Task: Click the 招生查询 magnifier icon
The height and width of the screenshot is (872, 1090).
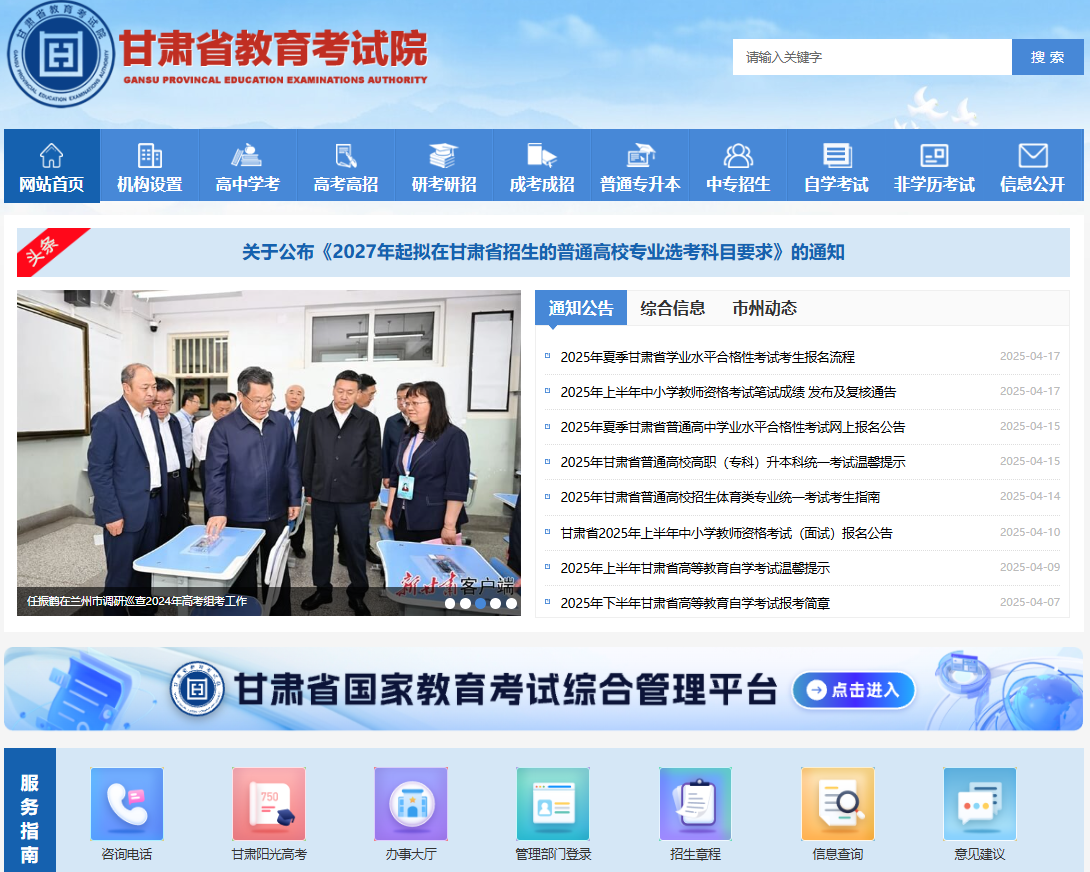Action: [x=695, y=804]
